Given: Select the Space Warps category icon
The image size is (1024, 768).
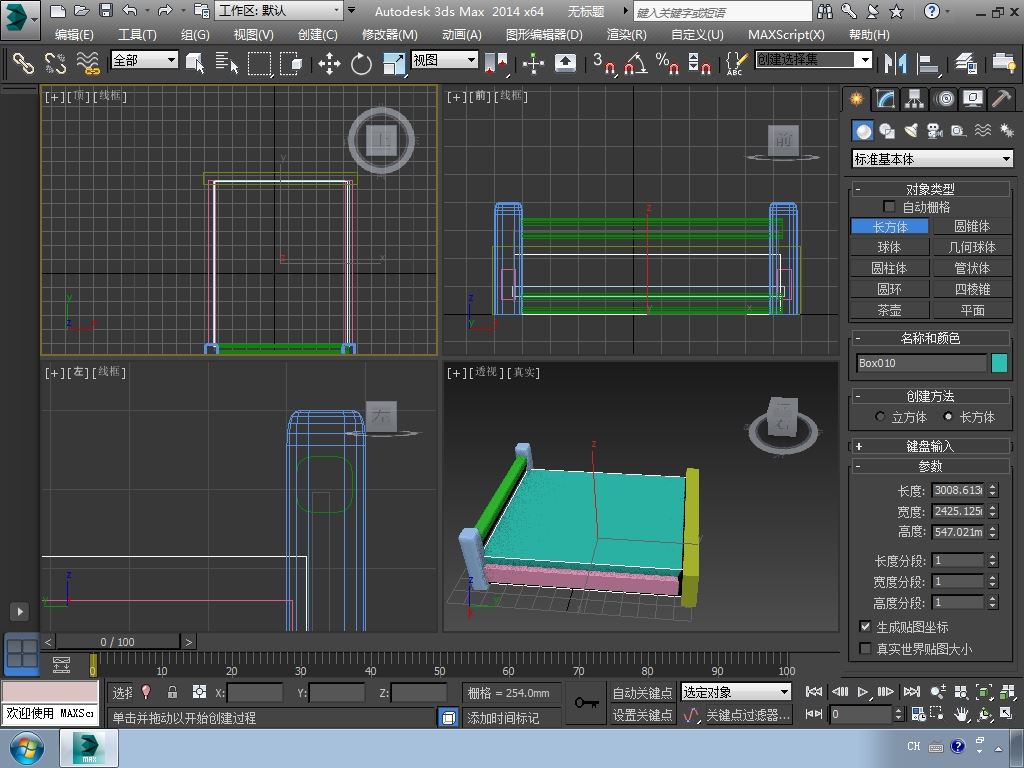Looking at the screenshot, I should pyautogui.click(x=983, y=131).
